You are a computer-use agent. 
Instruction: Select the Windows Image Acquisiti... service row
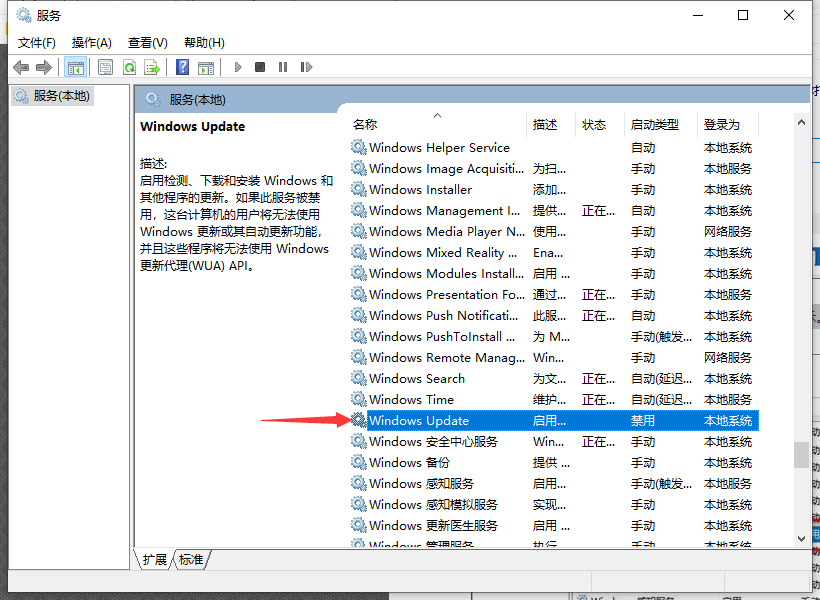coord(554,168)
